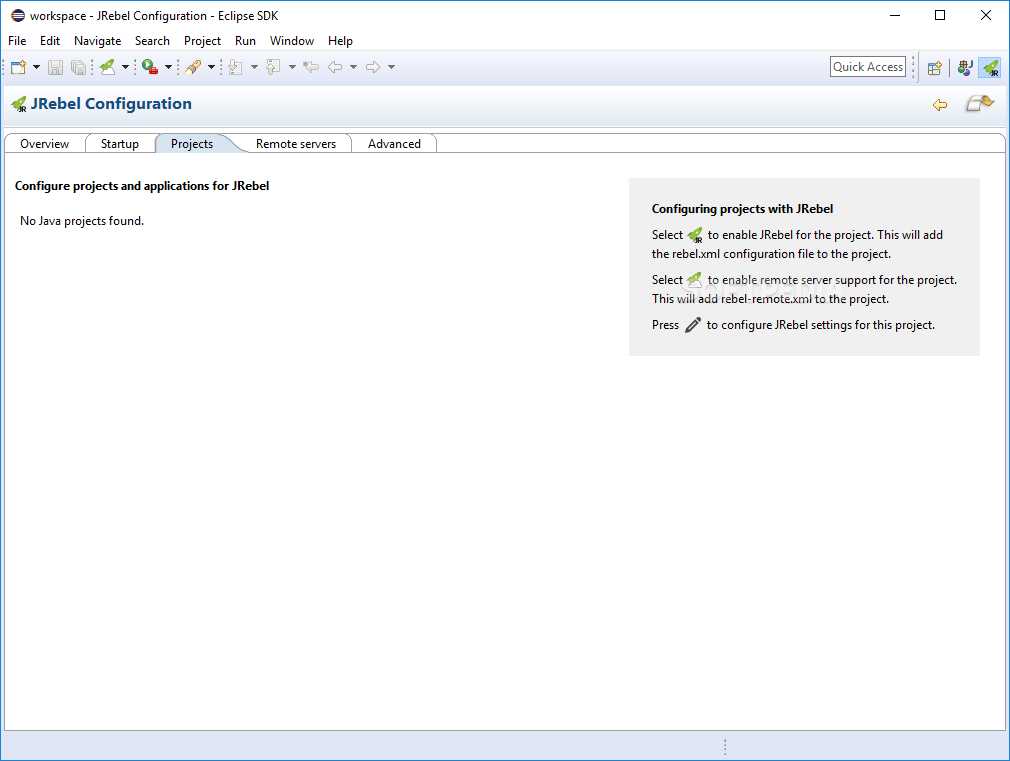Switch to the Startup tab
1010x761 pixels.
[120, 144]
